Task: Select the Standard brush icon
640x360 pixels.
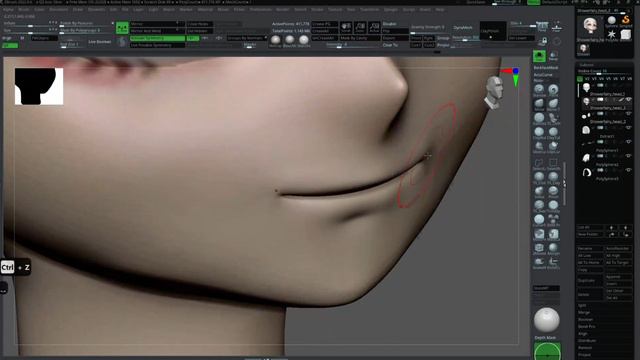Action: coord(539,89)
